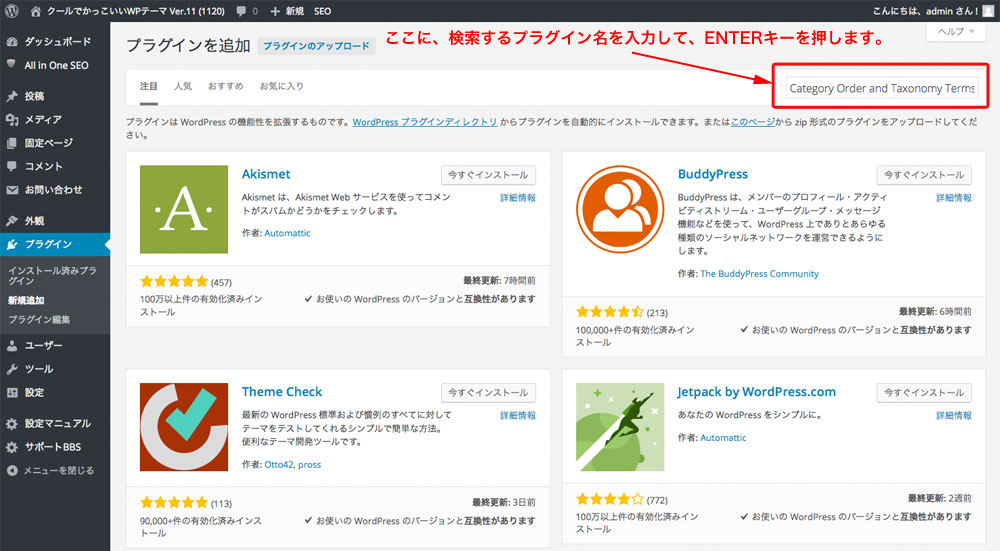This screenshot has width=1000, height=551.
Task: Collapse menu with メニューを閉じる arrow icon
Action: (x=11, y=471)
